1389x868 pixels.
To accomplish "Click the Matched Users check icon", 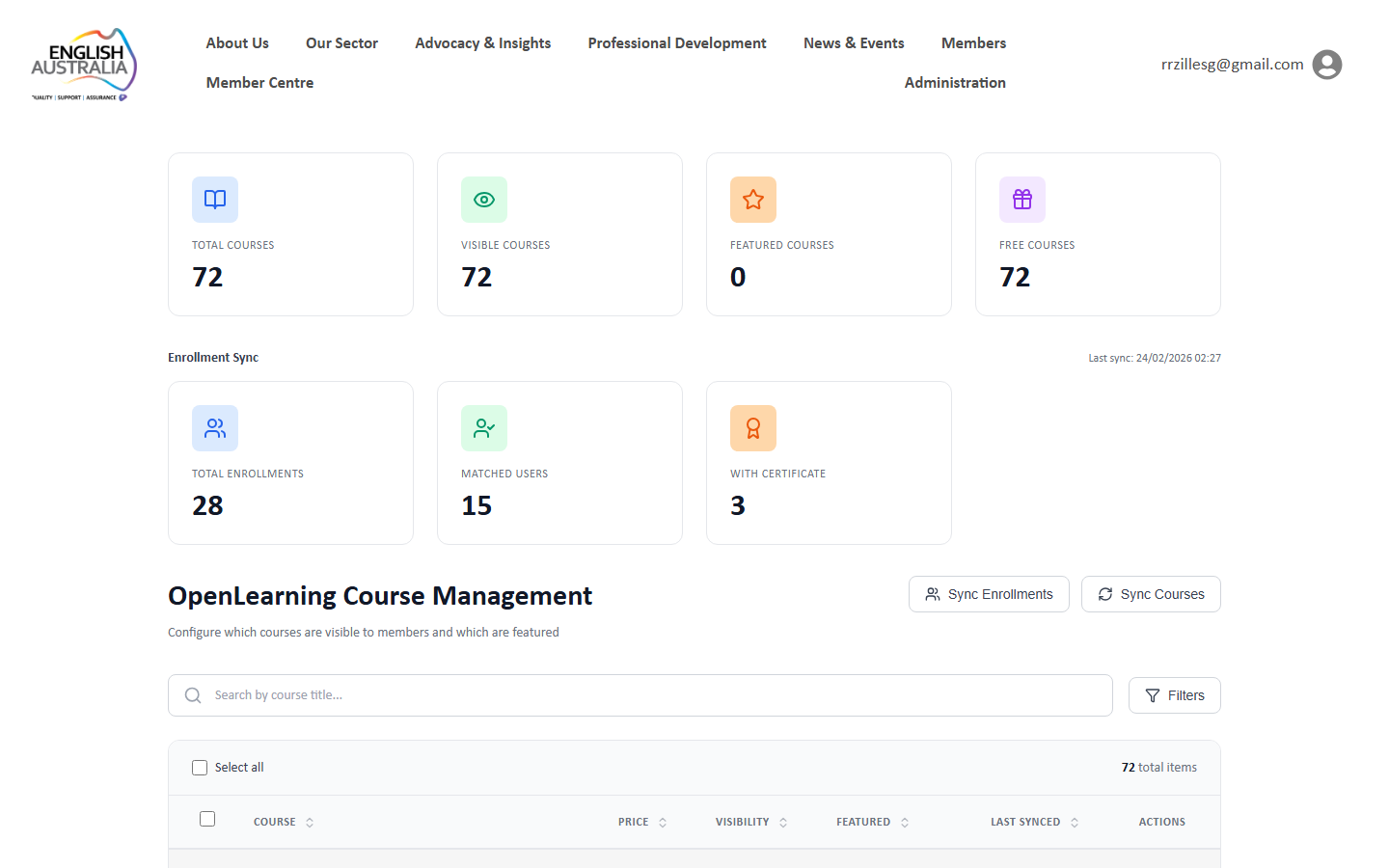I will (484, 428).
